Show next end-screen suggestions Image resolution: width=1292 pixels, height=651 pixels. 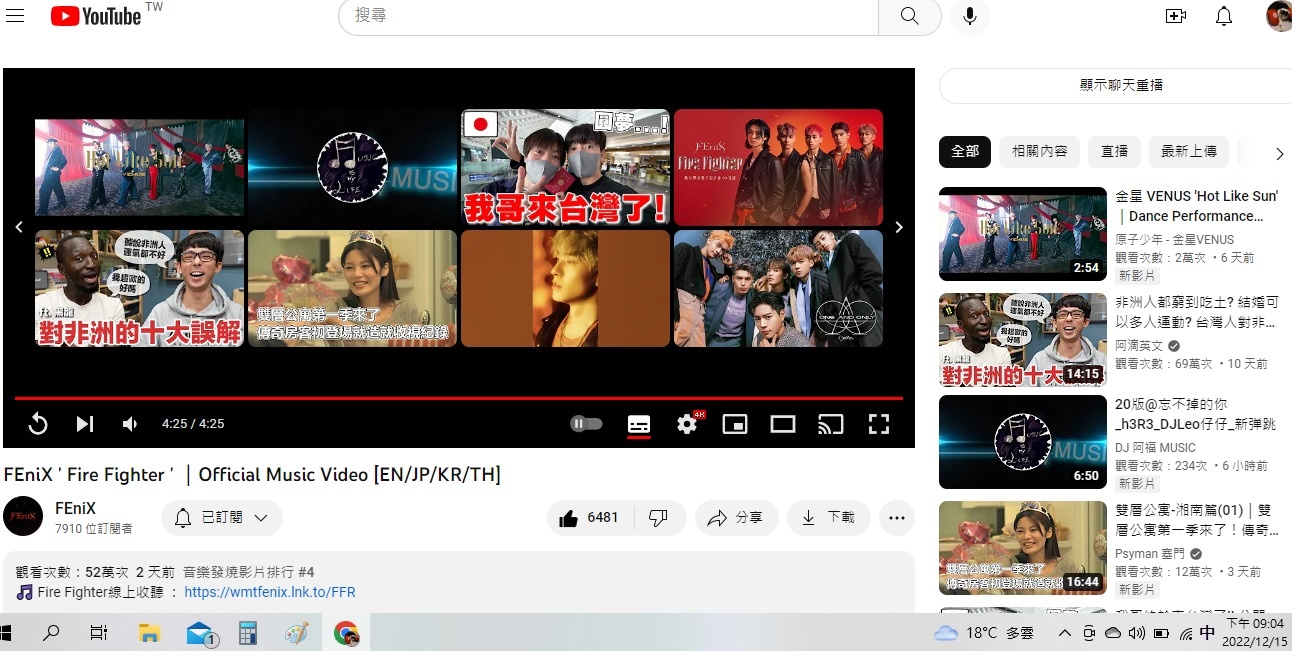pos(899,227)
